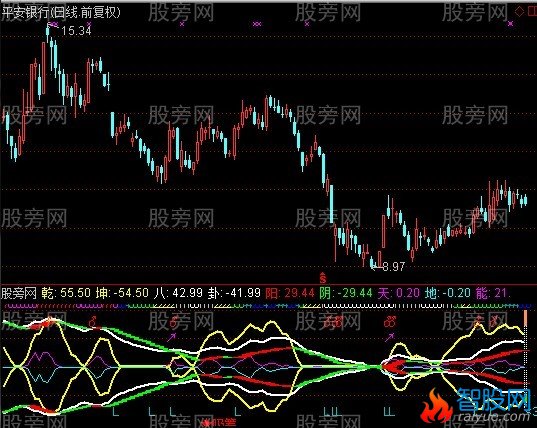Select the 能: 21 indicator value
This screenshot has height=428, width=537.
coord(493,293)
